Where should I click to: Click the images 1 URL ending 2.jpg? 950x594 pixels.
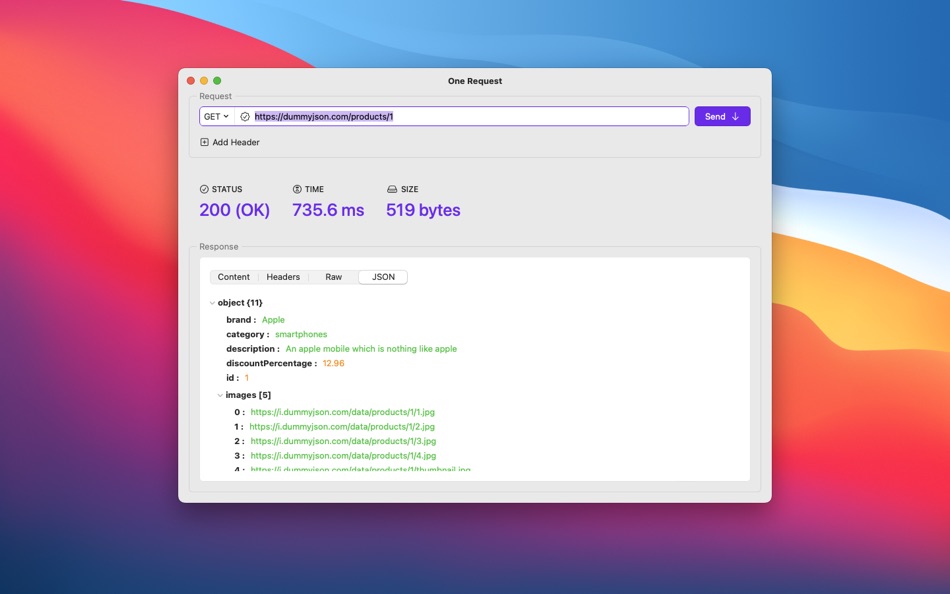point(342,427)
